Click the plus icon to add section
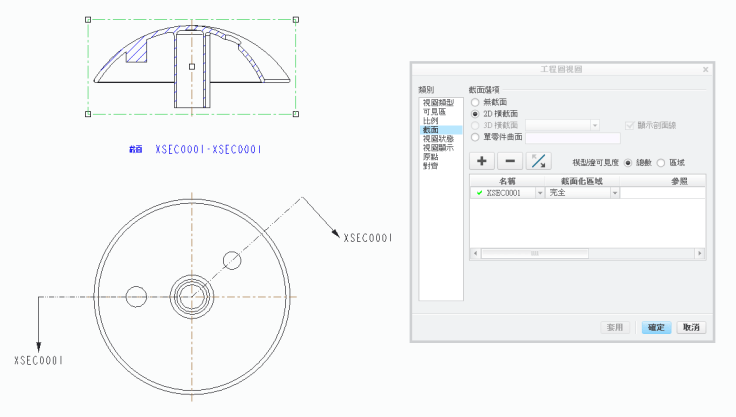736x417 pixels. (x=482, y=161)
